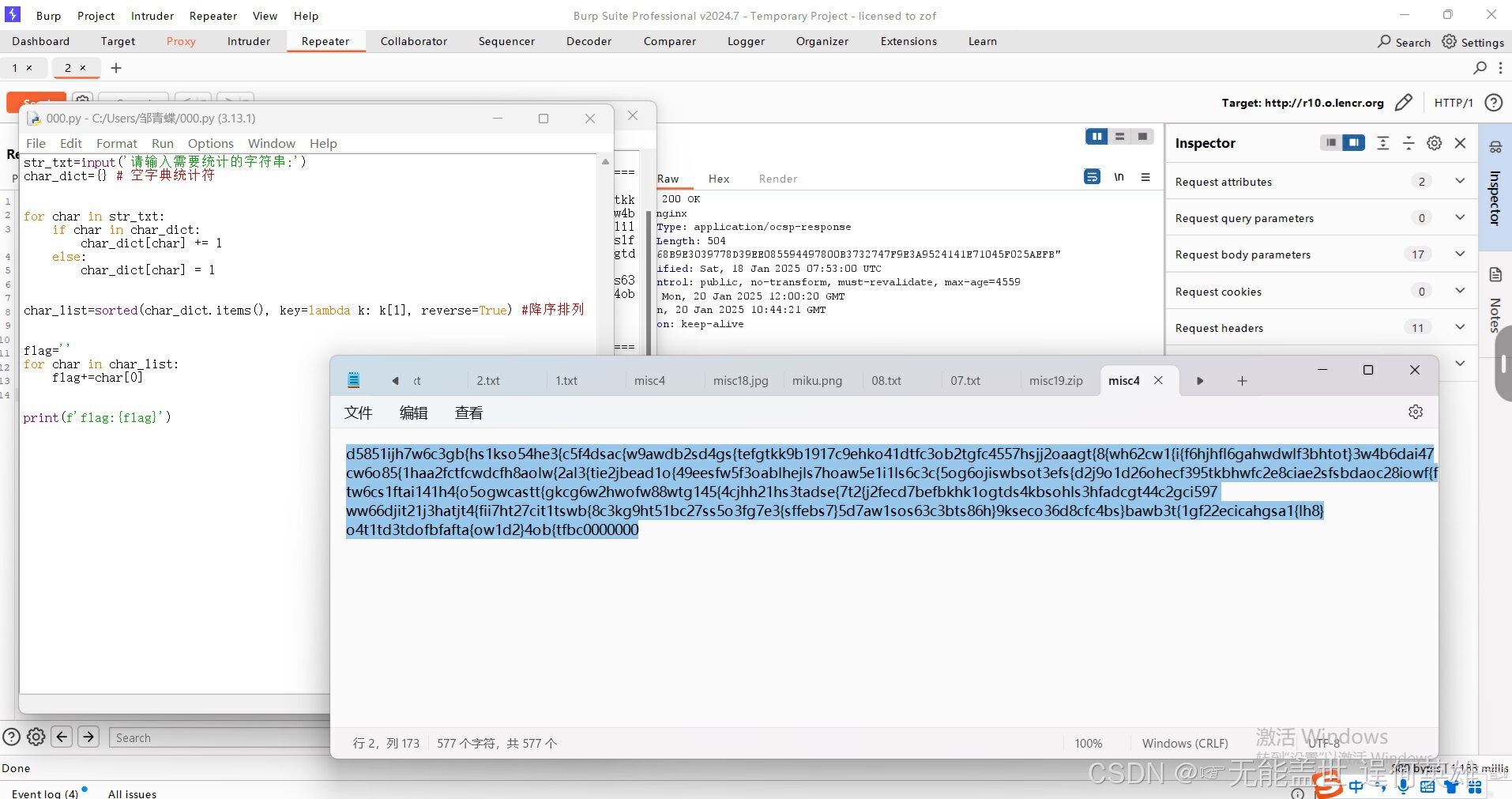This screenshot has width=1512, height=799.
Task: Open Repeater help question mark icon
Action: 1493,103
